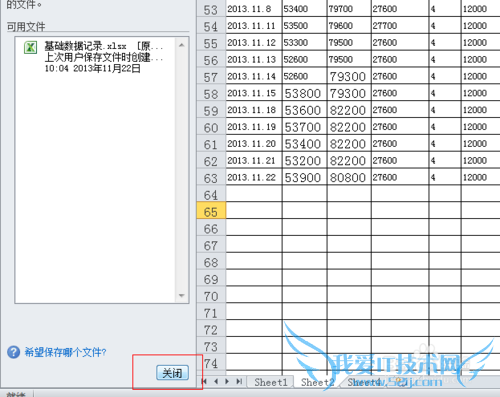The height and width of the screenshot is (397, 500).
Task: Click cell 79600 in row 54
Action: pyautogui.click(x=349, y=26)
